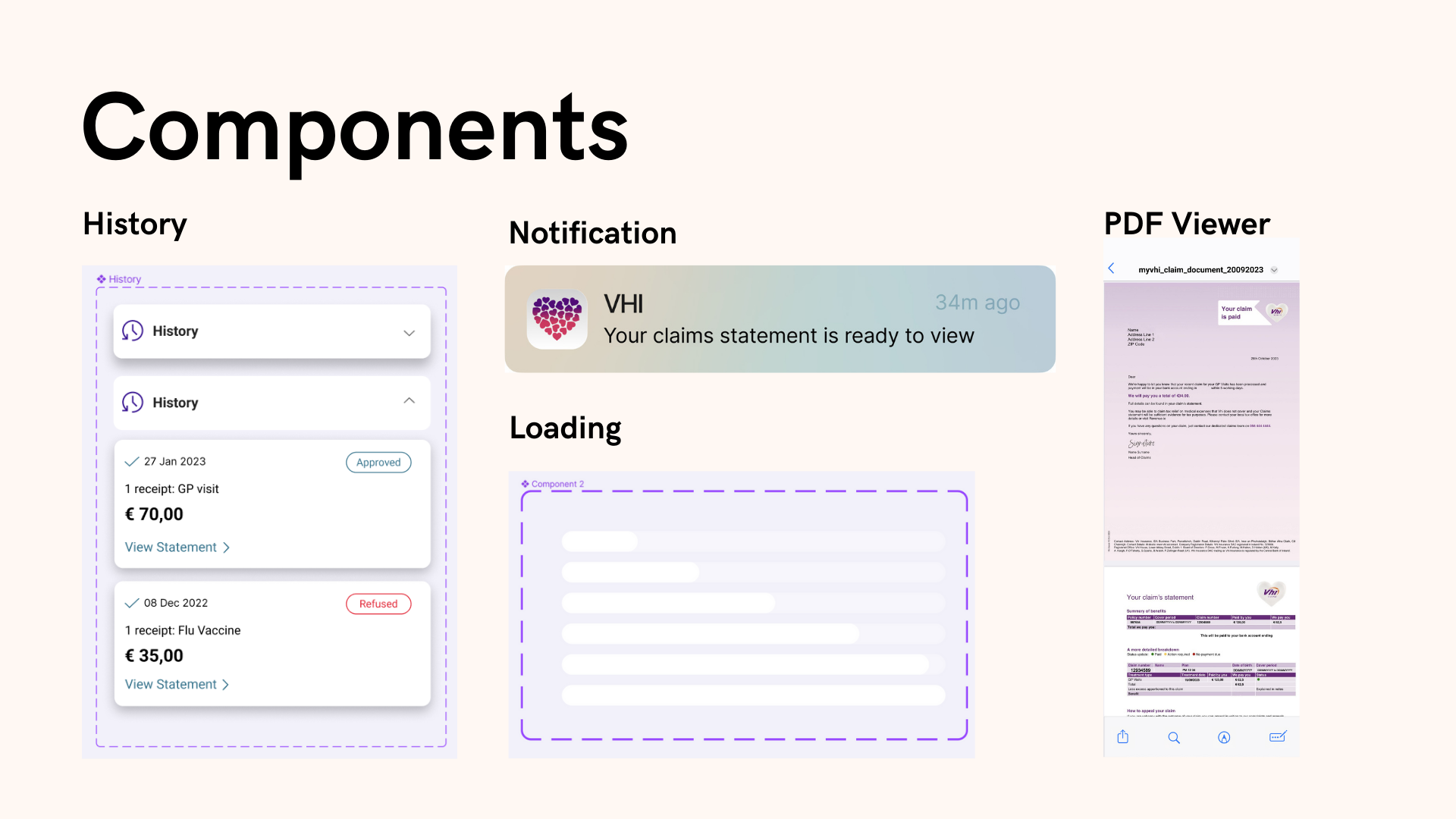Click View Statement for GP visit
Screen dimensions: 1456x819
click(176, 546)
